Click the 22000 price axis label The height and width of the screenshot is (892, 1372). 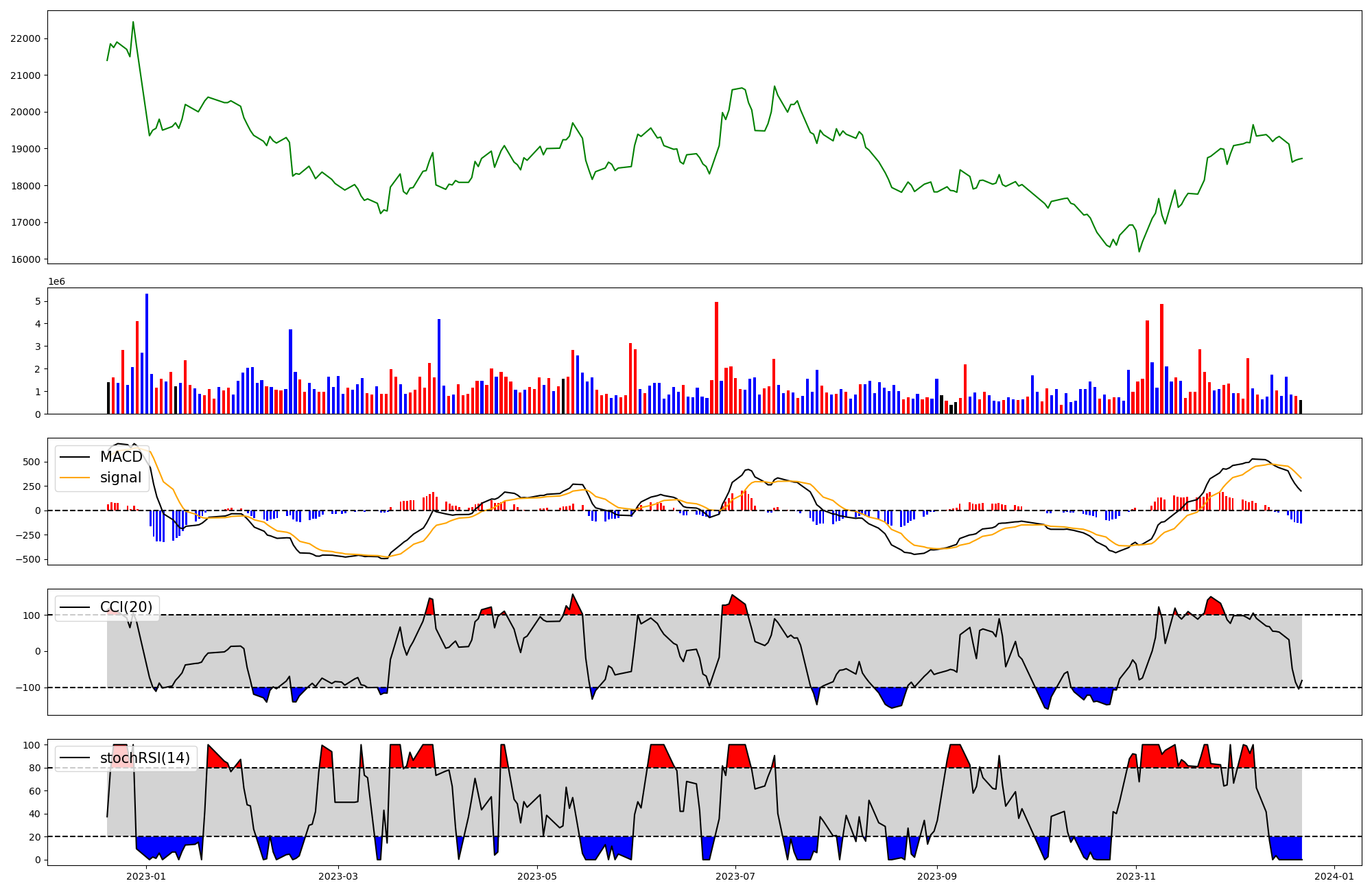point(25,38)
